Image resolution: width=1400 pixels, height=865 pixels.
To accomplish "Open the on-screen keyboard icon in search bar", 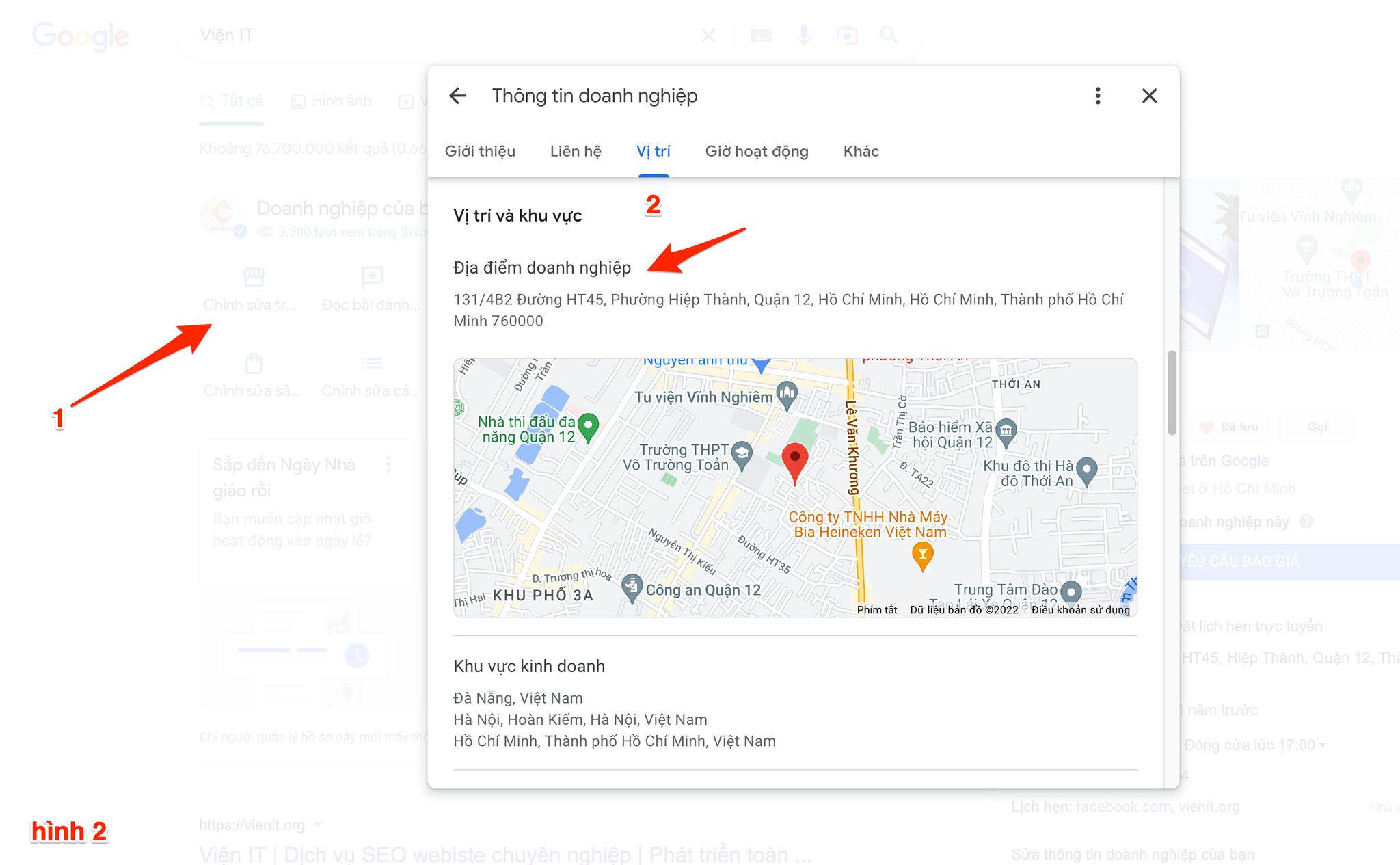I will click(x=761, y=35).
